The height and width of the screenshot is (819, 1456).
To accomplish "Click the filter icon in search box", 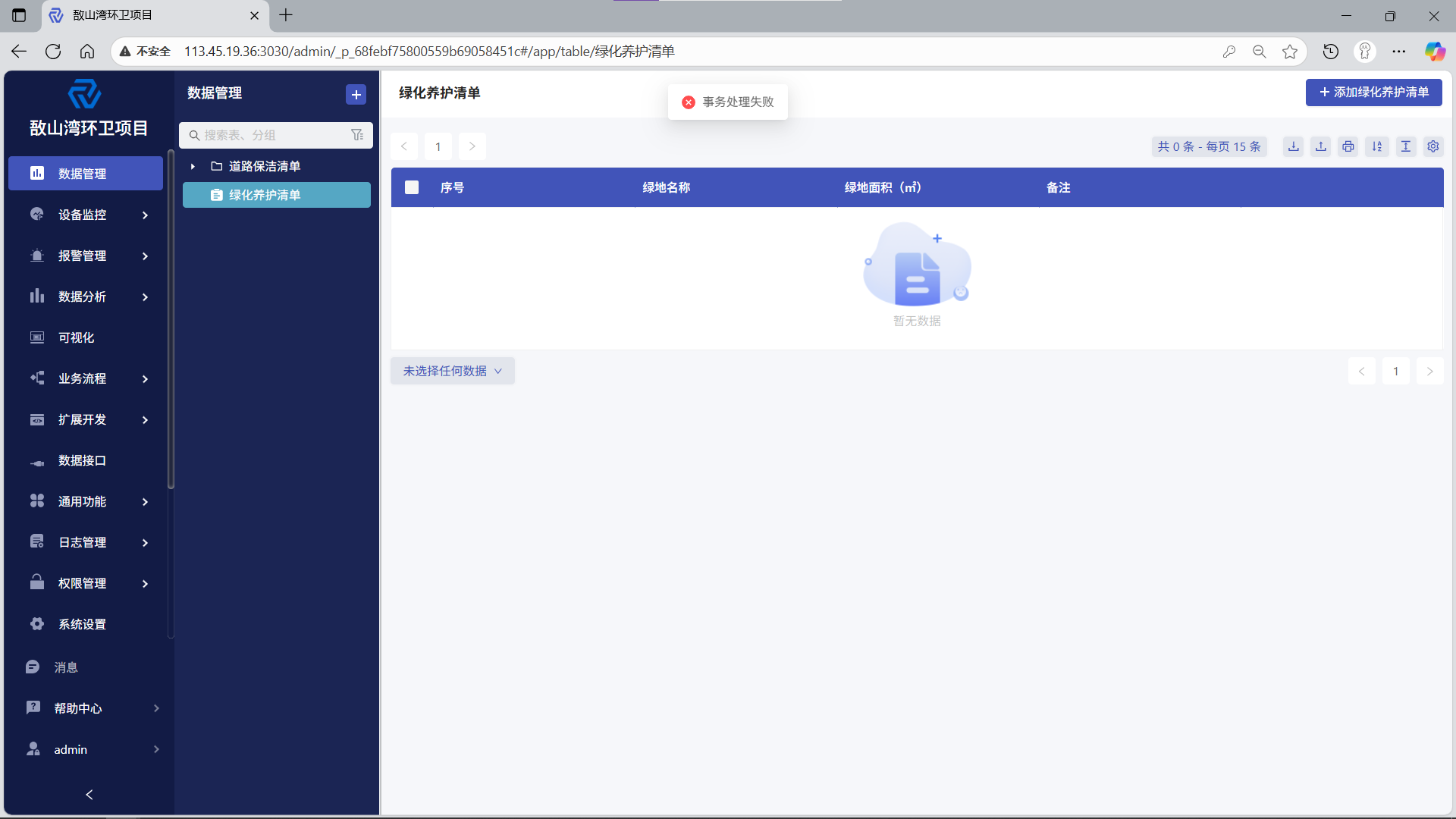I will [357, 135].
